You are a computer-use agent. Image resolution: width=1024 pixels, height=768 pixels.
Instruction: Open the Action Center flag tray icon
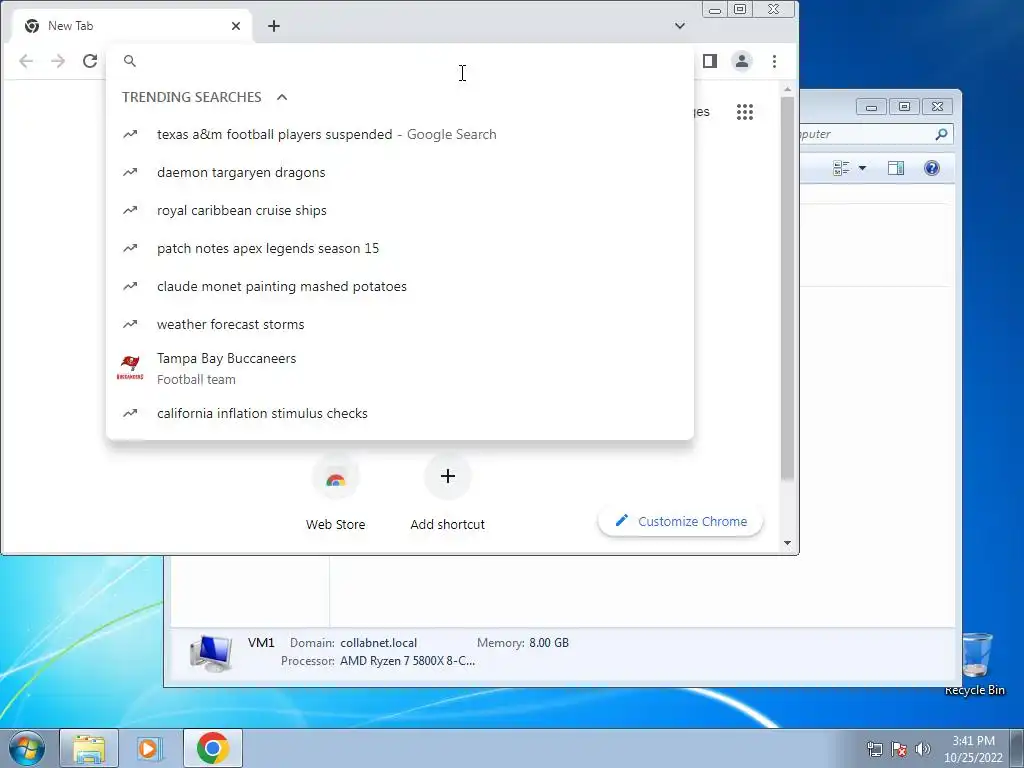tap(899, 749)
